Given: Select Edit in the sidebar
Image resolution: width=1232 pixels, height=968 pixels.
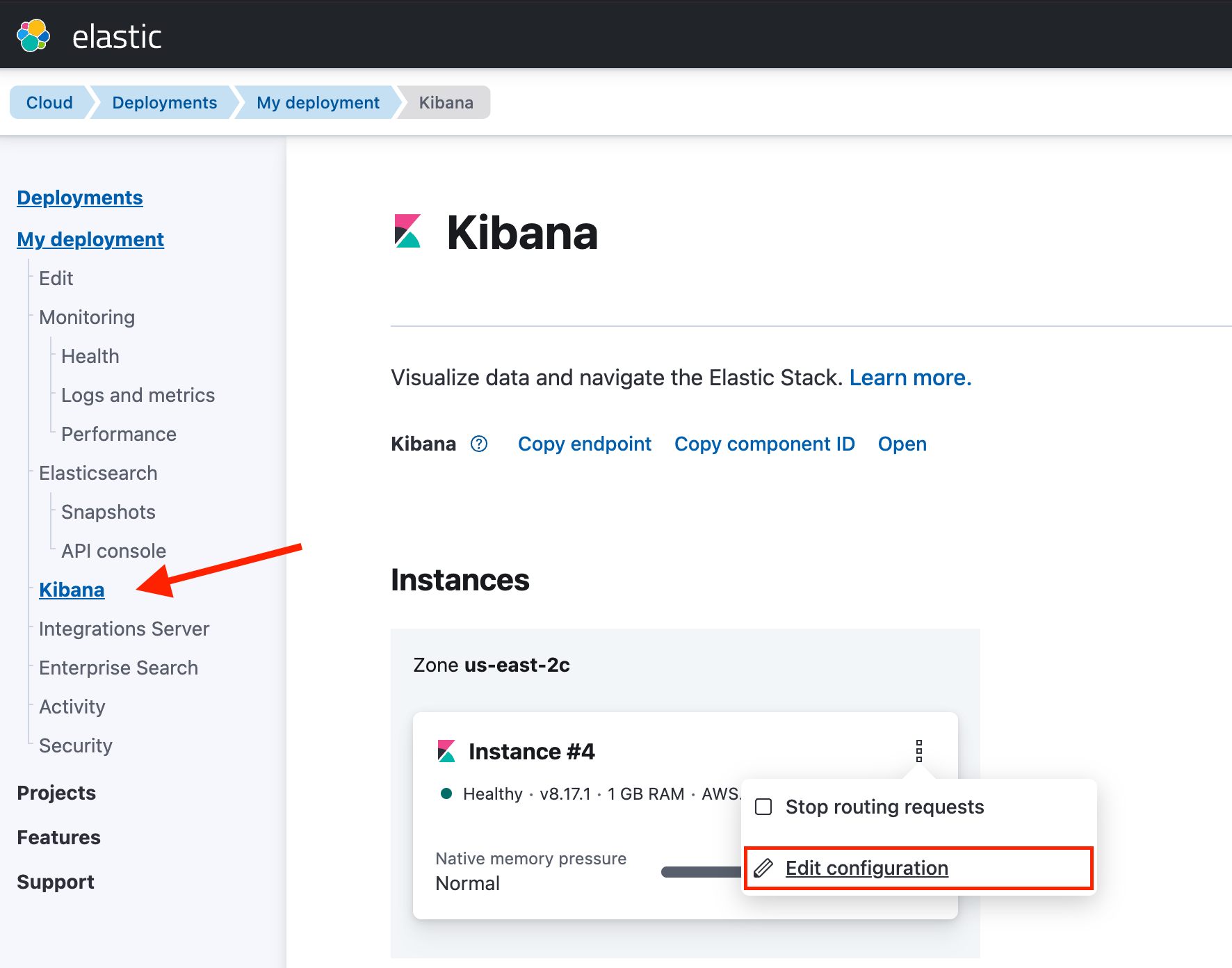Looking at the screenshot, I should [x=56, y=278].
